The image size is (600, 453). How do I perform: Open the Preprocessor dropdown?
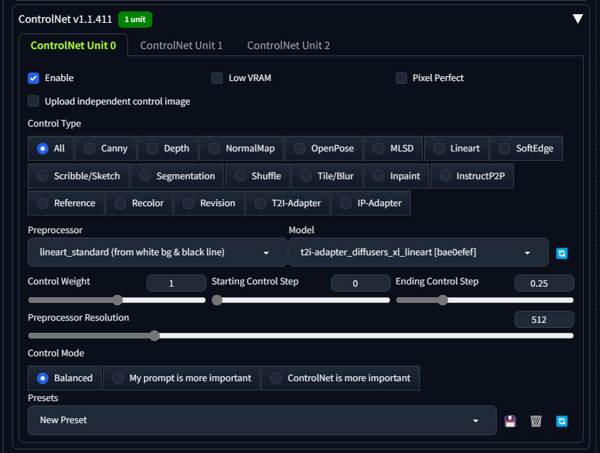pyautogui.click(x=157, y=253)
